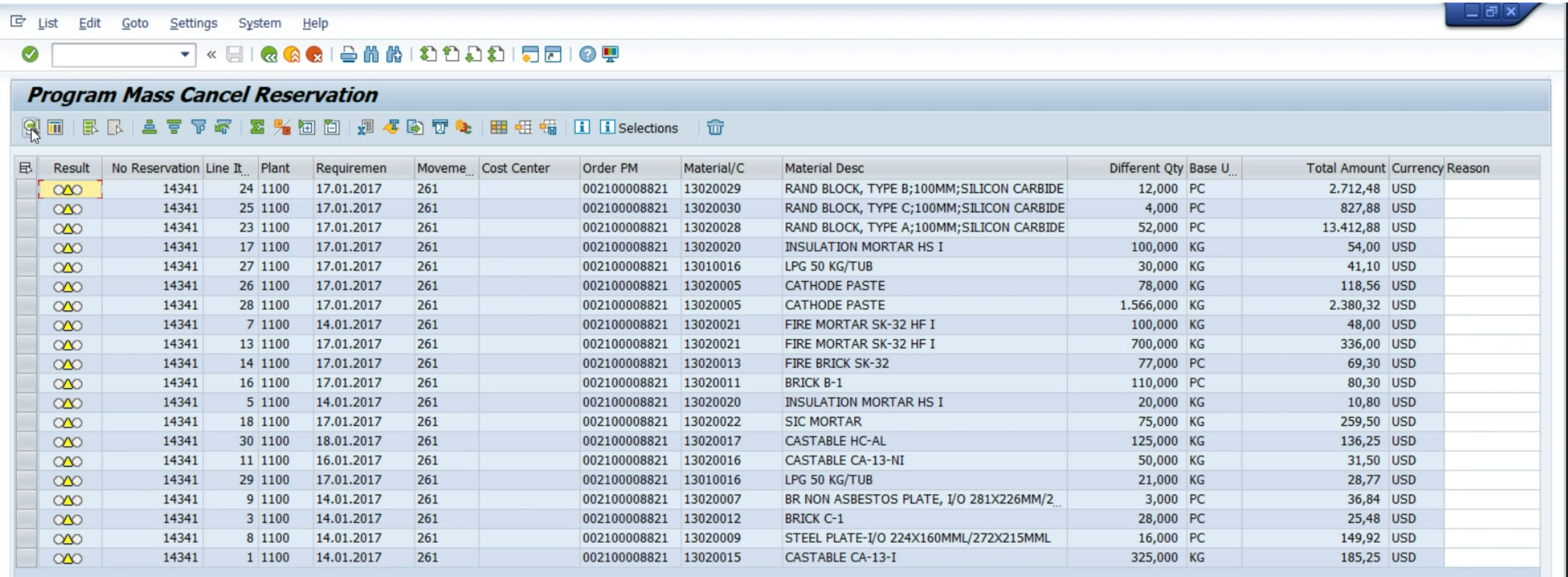Click the Find binoculars icon
This screenshot has height=577, width=1568.
(x=371, y=55)
